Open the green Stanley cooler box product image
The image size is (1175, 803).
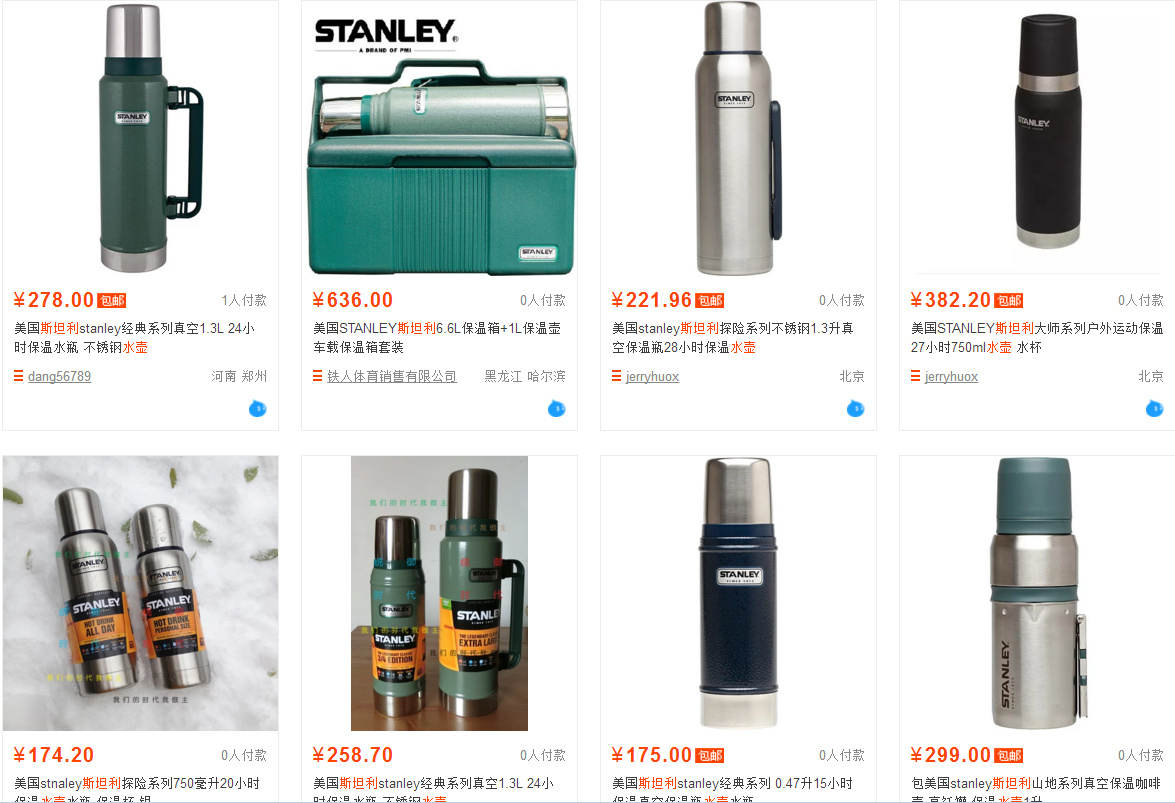click(x=439, y=138)
